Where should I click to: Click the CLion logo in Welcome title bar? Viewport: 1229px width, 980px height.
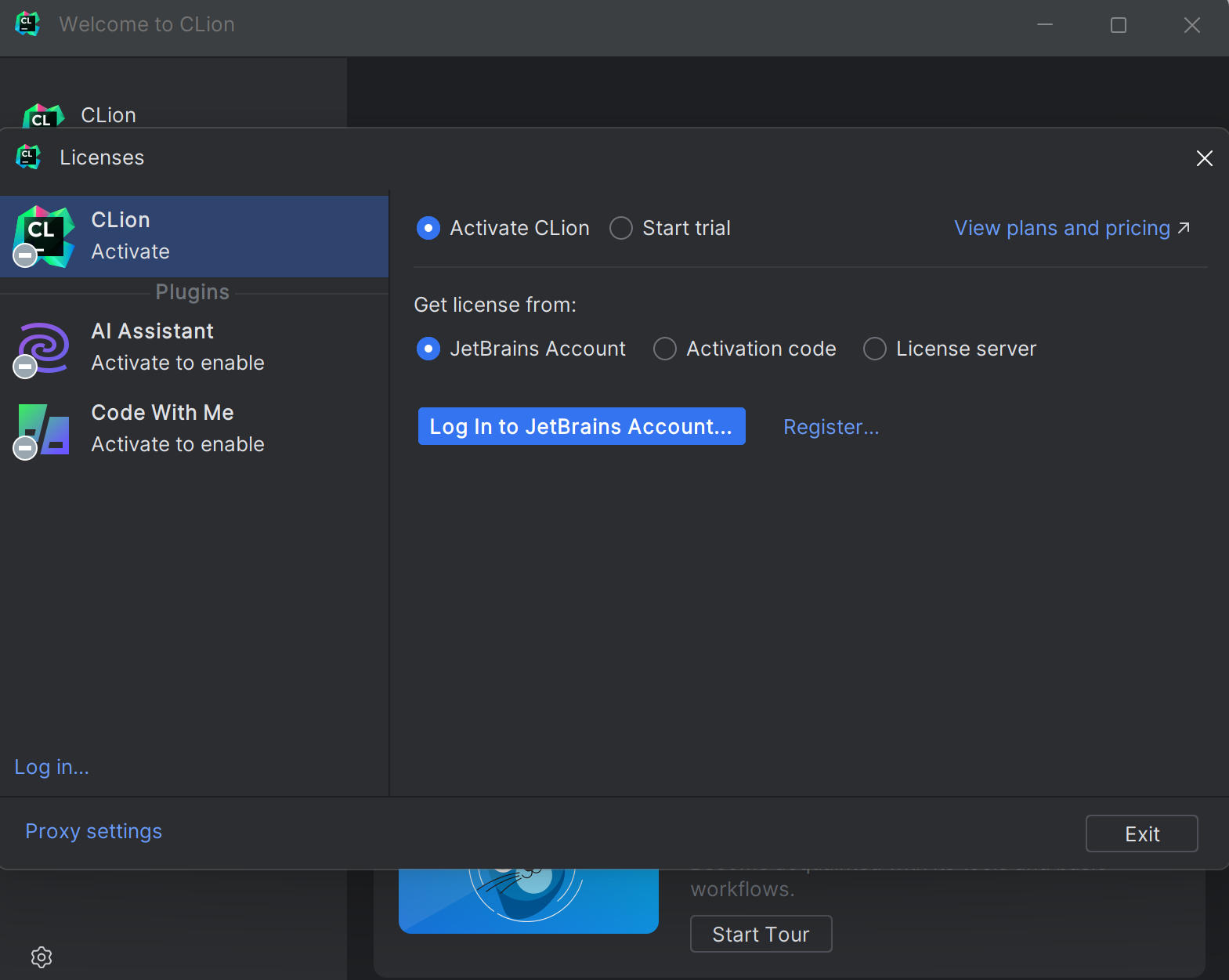coord(27,24)
